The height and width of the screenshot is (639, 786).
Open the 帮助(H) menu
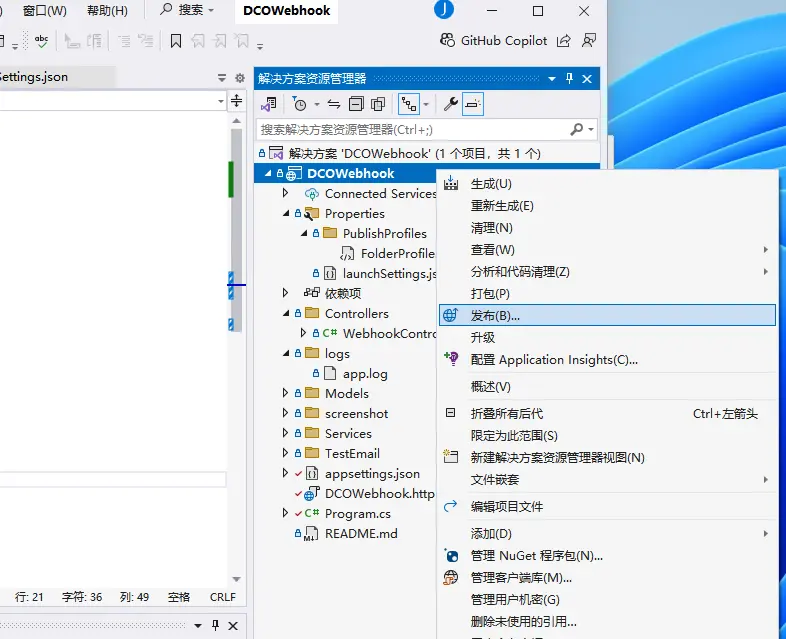[107, 11]
